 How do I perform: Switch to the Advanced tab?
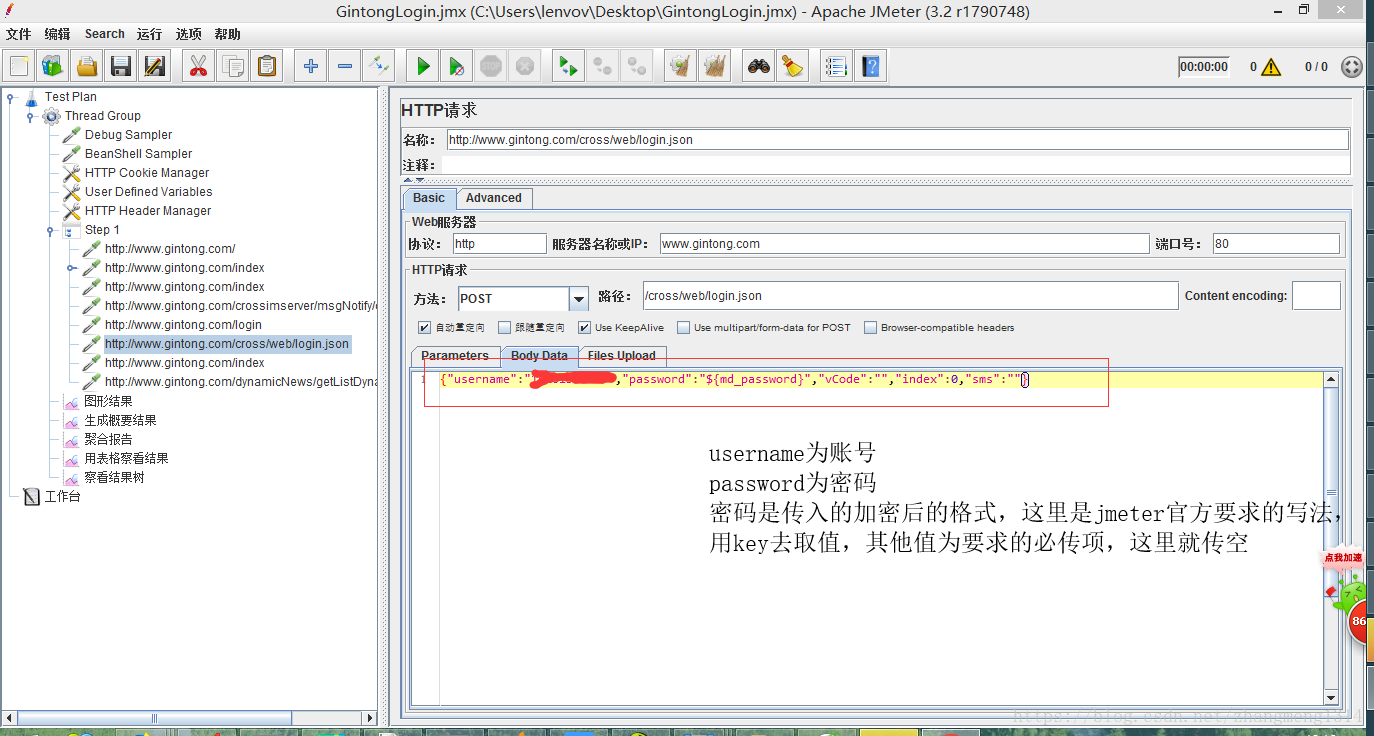click(x=494, y=198)
